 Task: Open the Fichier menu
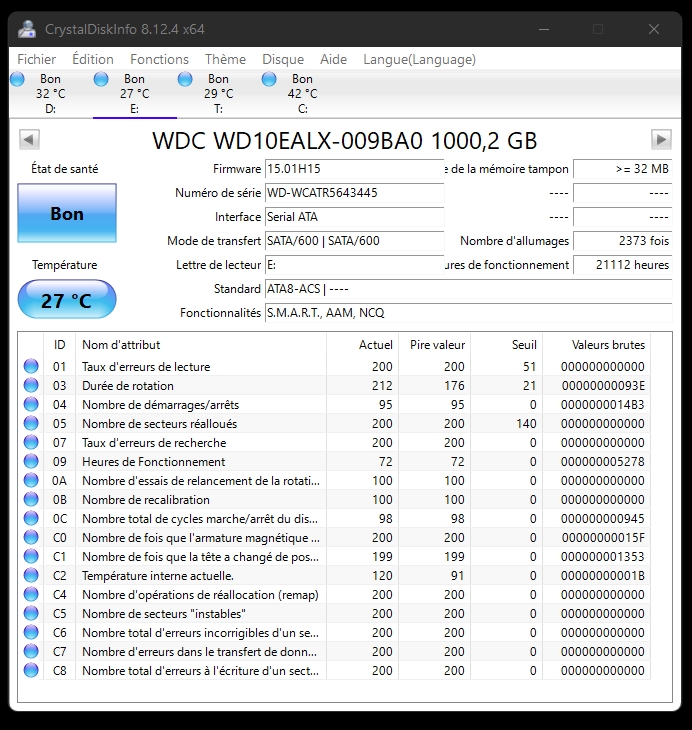37,59
